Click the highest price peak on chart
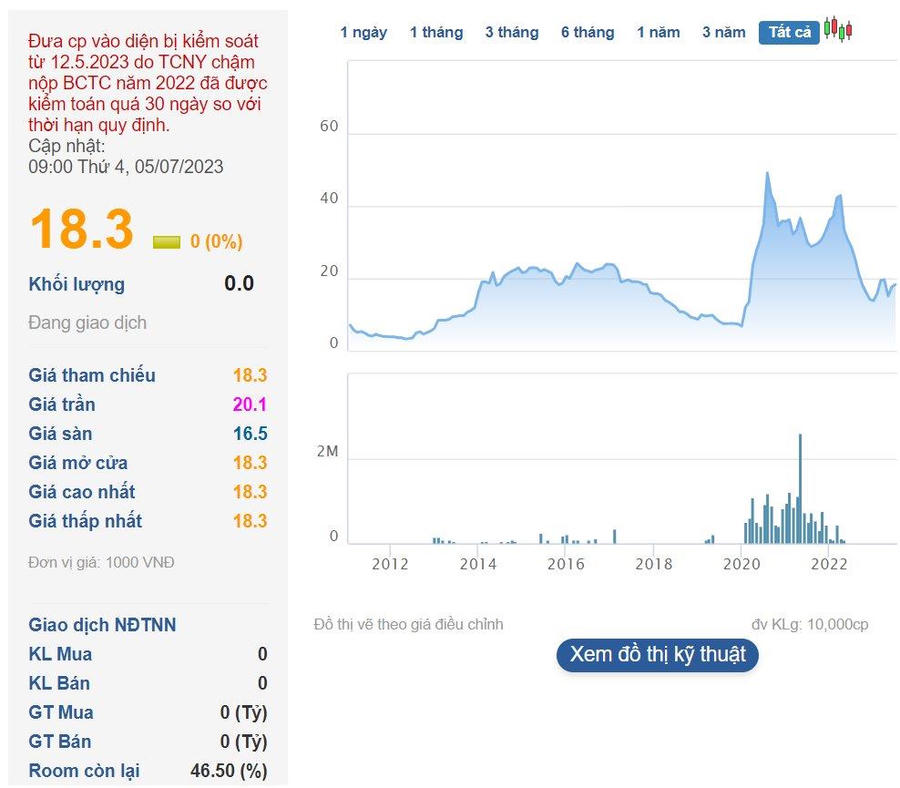The height and width of the screenshot is (788, 900). click(767, 174)
